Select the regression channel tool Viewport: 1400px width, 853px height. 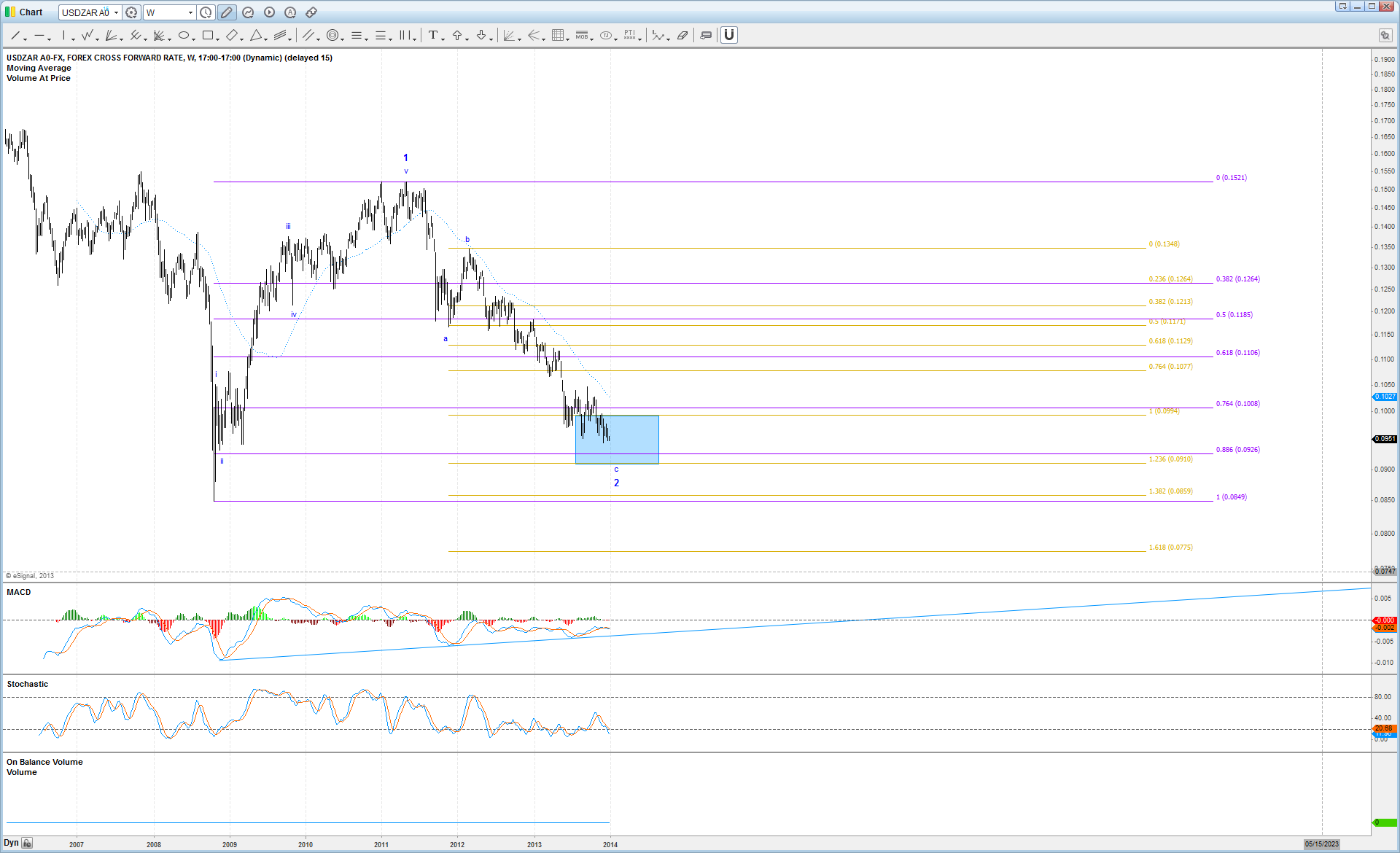[x=281, y=35]
